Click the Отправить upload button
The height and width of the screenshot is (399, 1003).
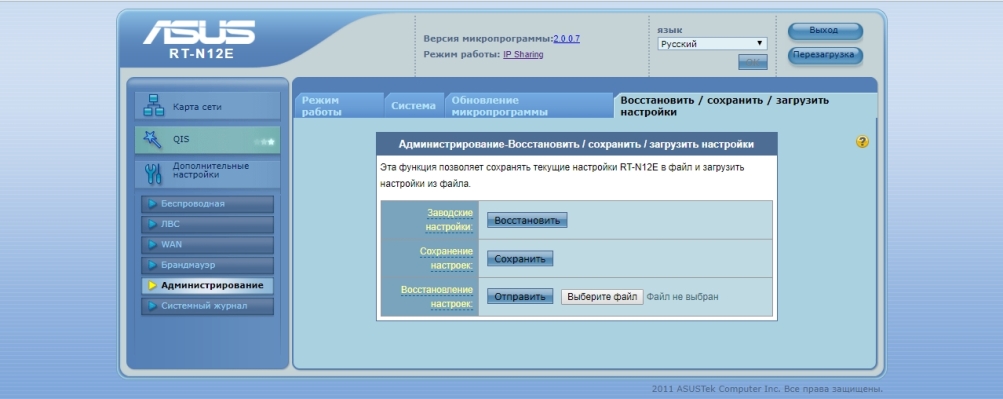click(x=520, y=297)
